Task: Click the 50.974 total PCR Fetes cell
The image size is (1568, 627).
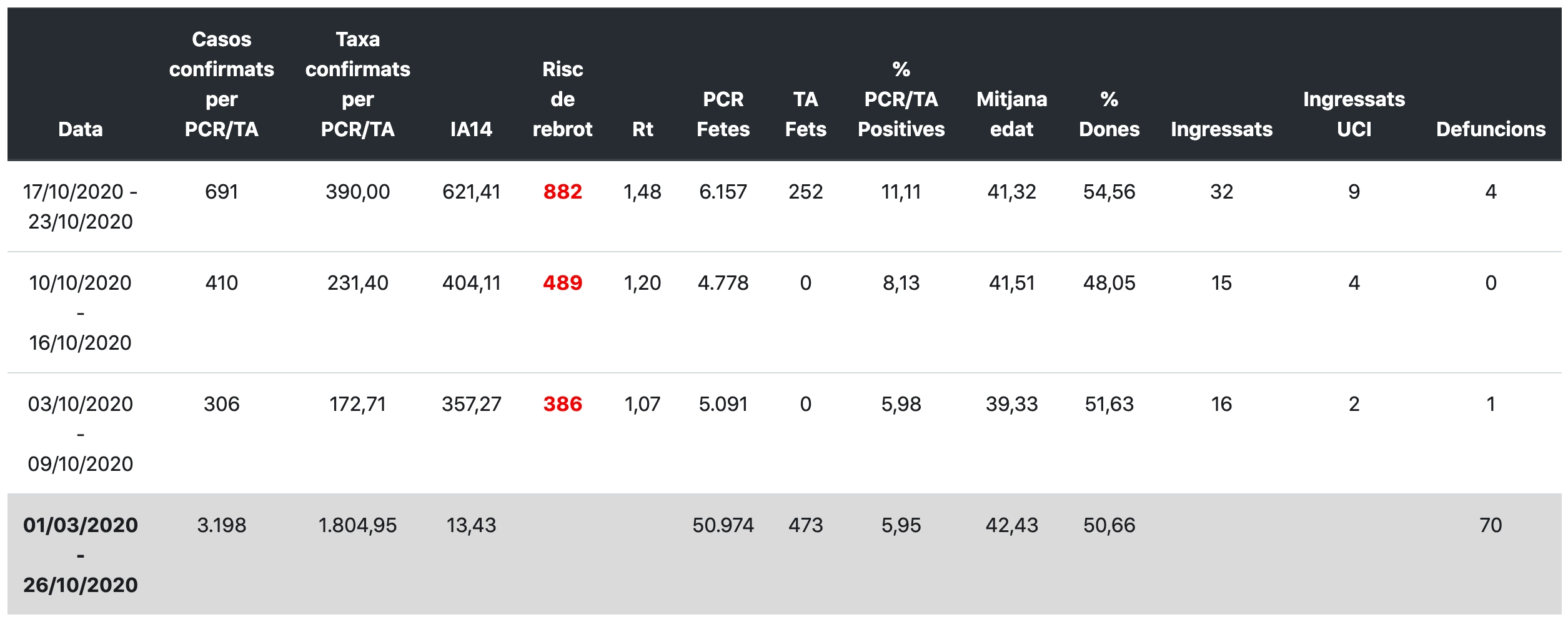Action: point(723,525)
